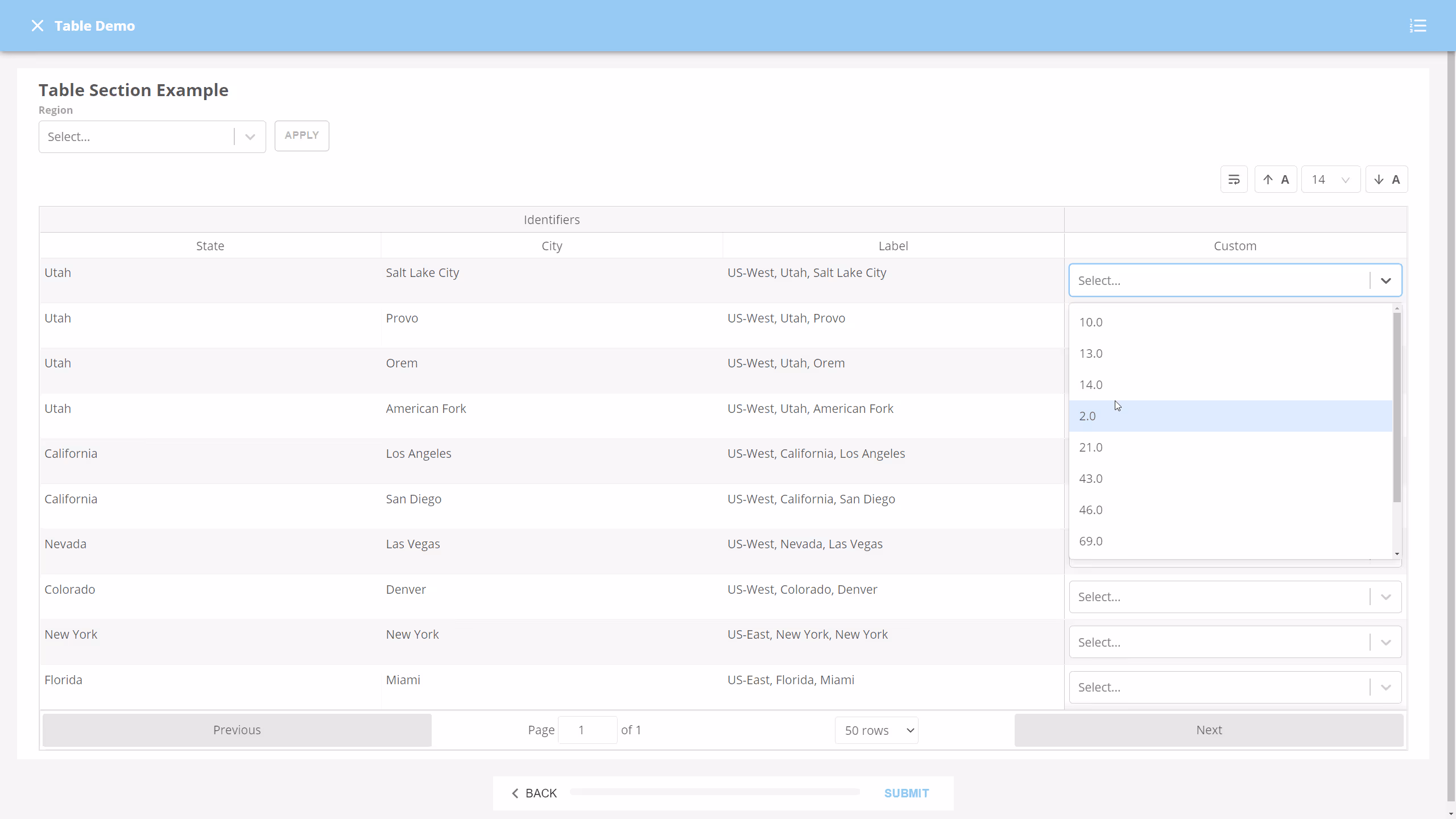Expand Custom dropdown for Denver row
The width and height of the screenshot is (1456, 819).
(1385, 597)
